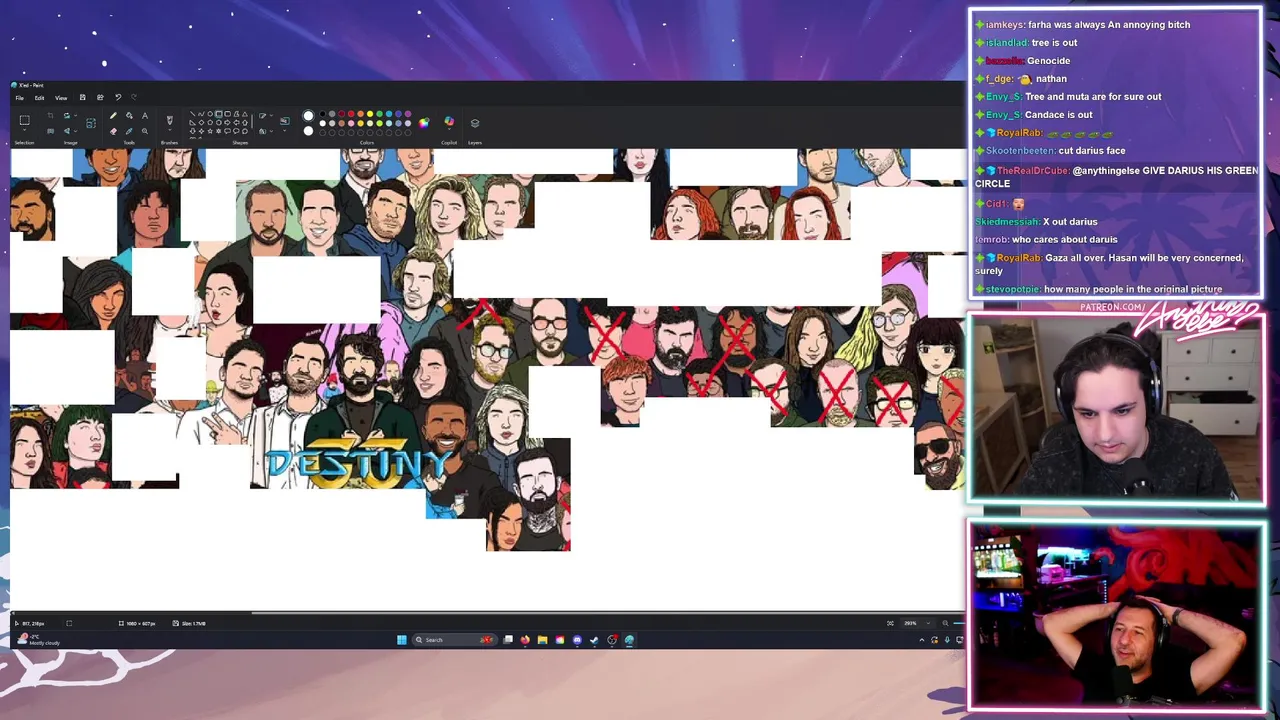Click the Crop tool icon

click(x=50, y=116)
